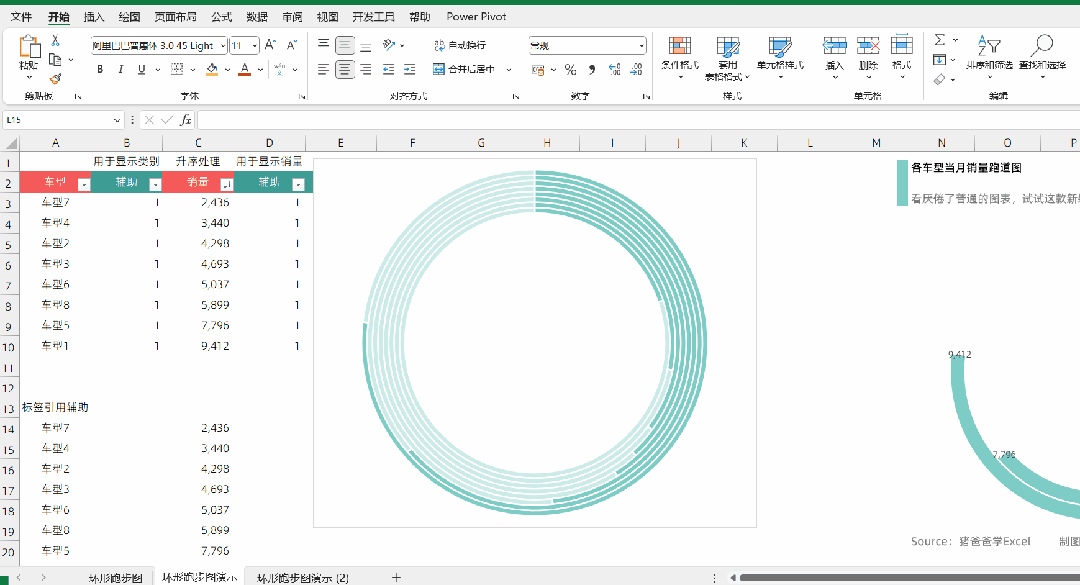Open Format as Table (套用表格格式)
The image size is (1080, 585).
point(727,58)
